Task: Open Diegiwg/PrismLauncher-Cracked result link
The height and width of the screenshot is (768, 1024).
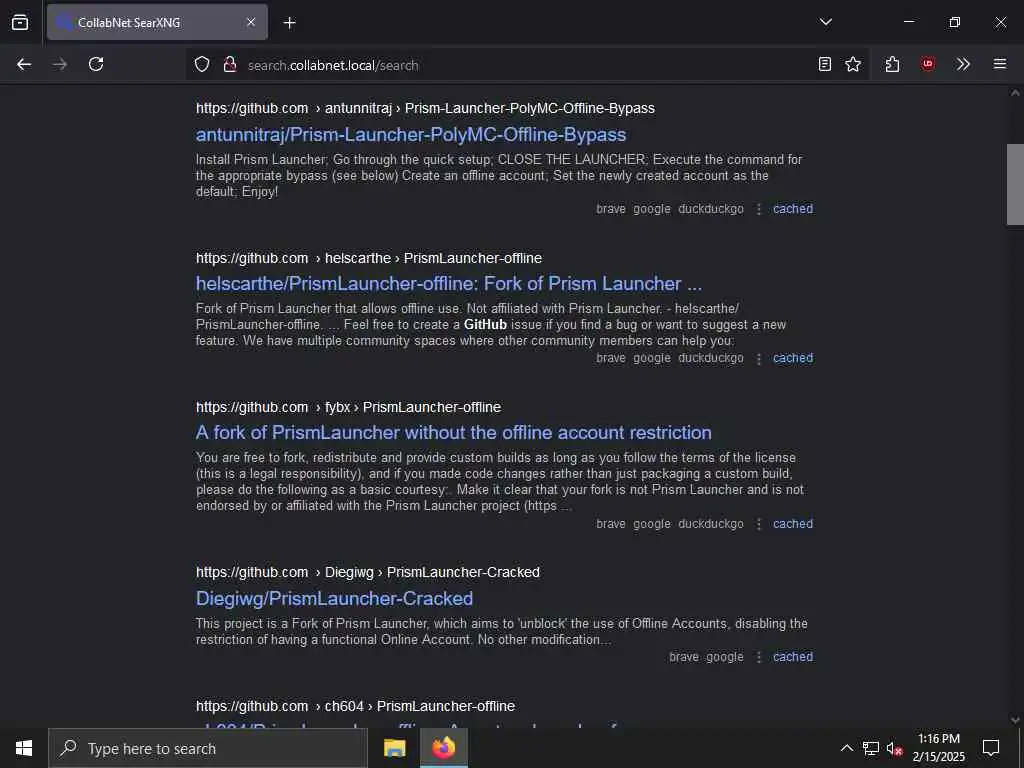Action: click(x=334, y=598)
